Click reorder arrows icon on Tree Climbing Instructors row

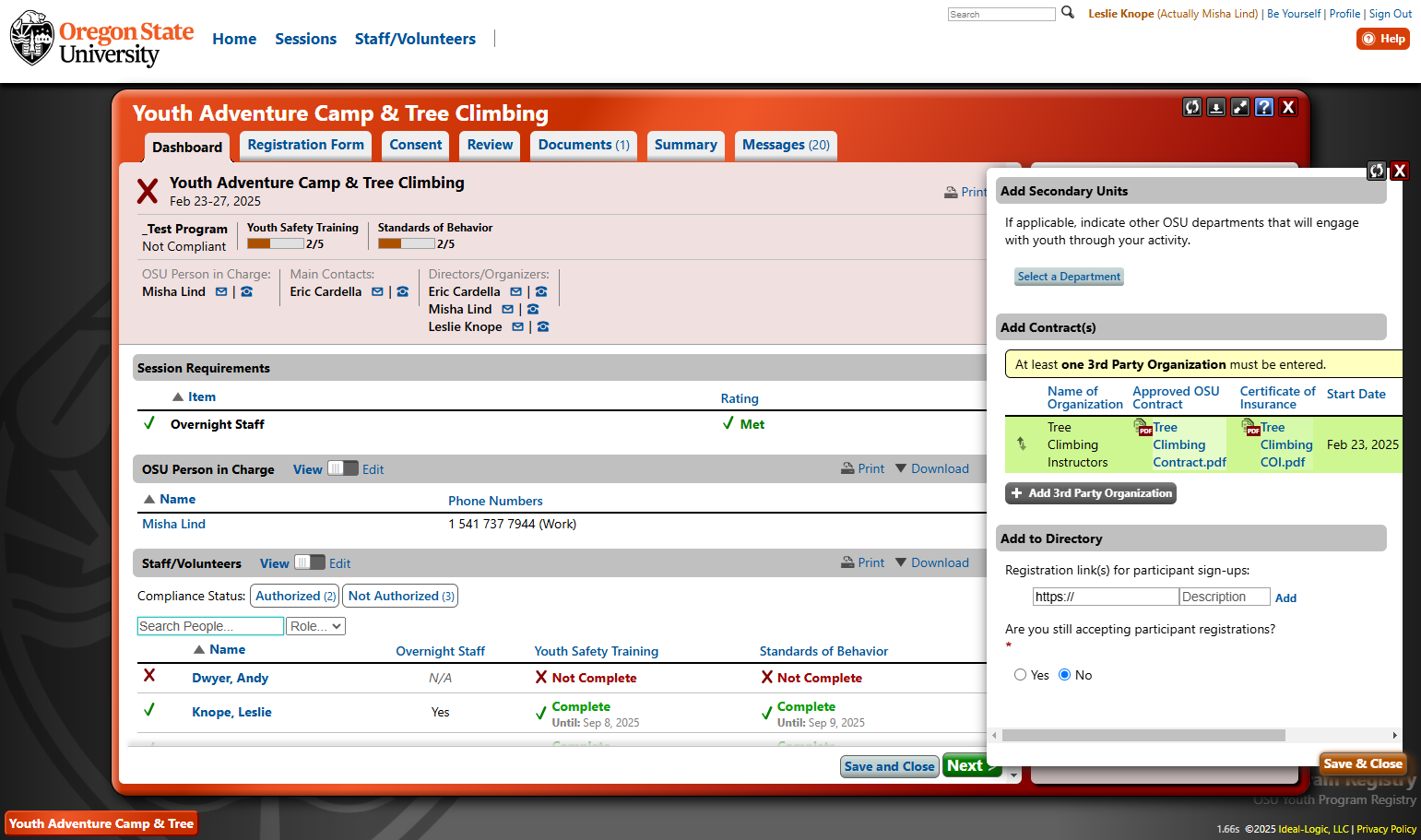[1022, 444]
